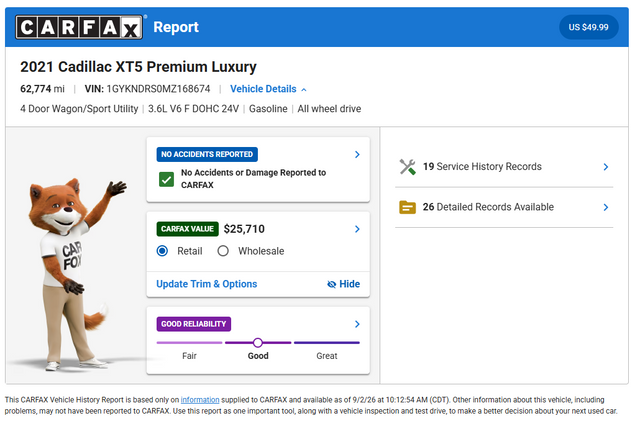Open the information hyperlink in disclaimer
The image size is (640, 427).
[x=200, y=400]
